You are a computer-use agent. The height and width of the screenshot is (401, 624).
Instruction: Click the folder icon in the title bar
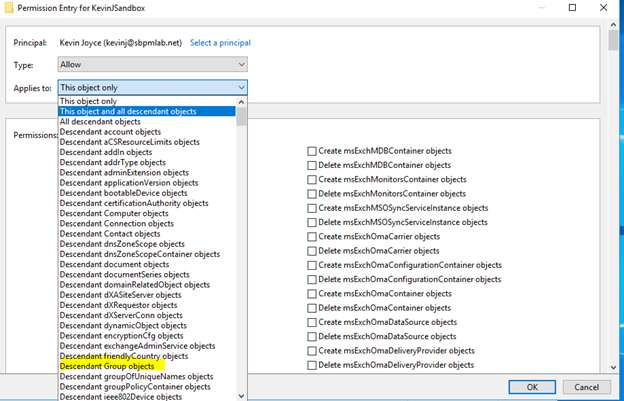[x=9, y=8]
